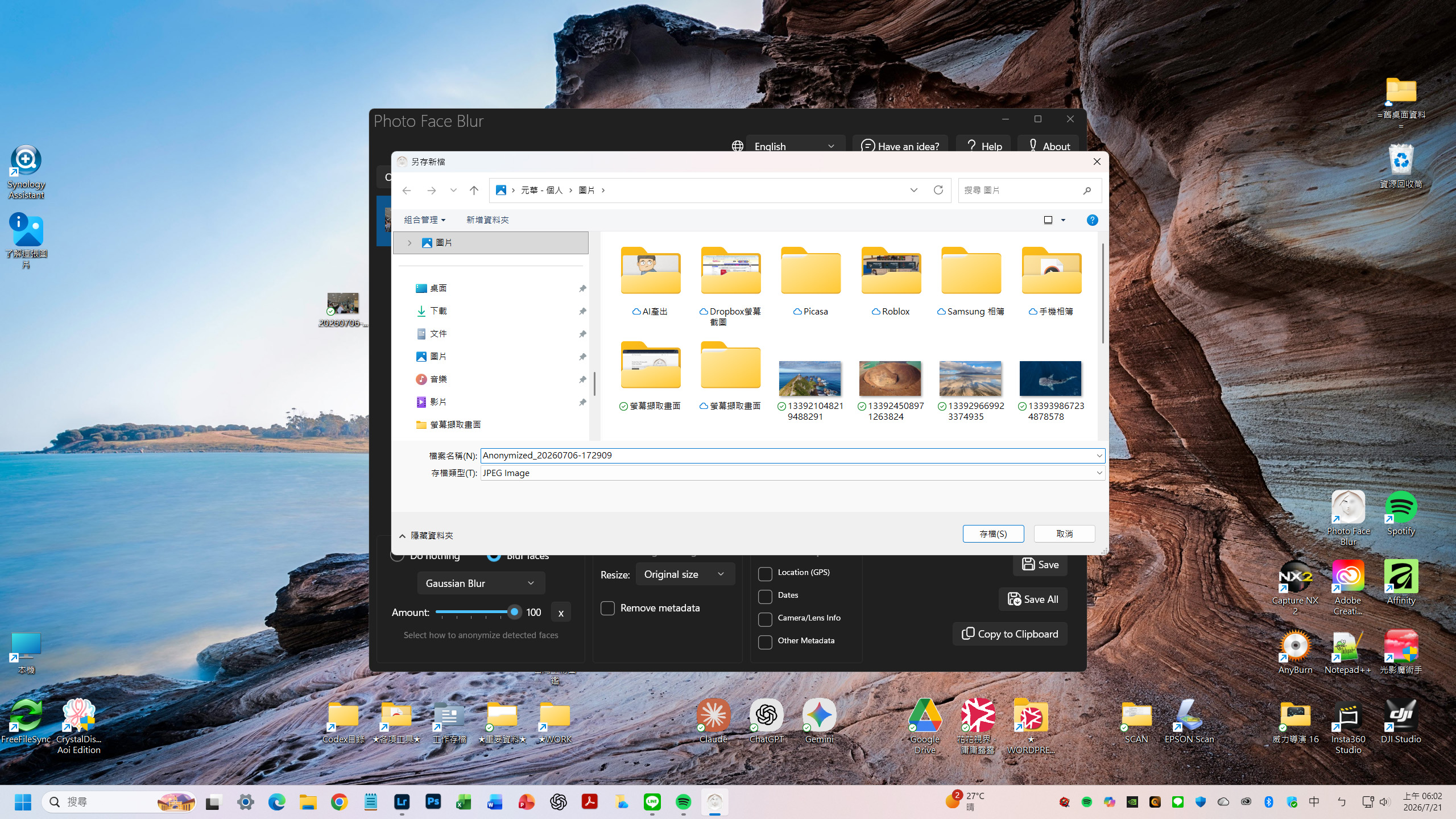
Task: Click the 搜尋 圖片 search box
Action: tap(1029, 191)
